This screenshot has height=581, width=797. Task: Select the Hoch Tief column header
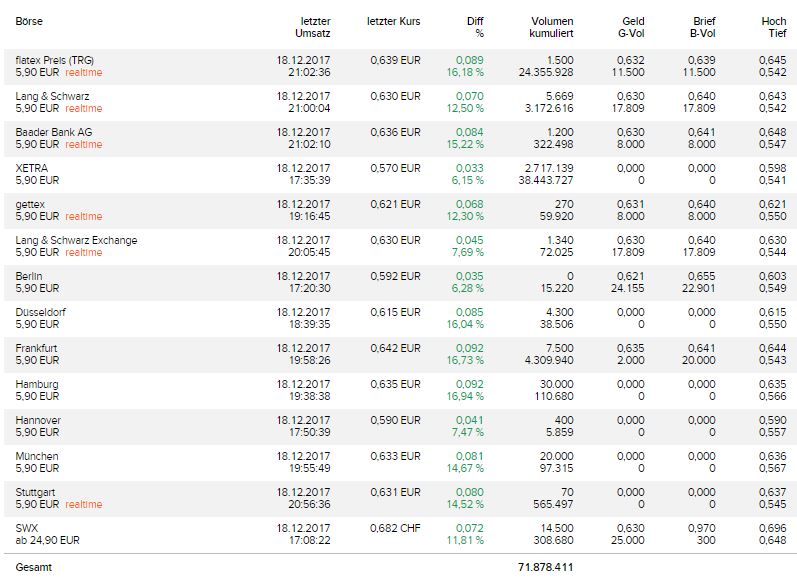coord(773,27)
